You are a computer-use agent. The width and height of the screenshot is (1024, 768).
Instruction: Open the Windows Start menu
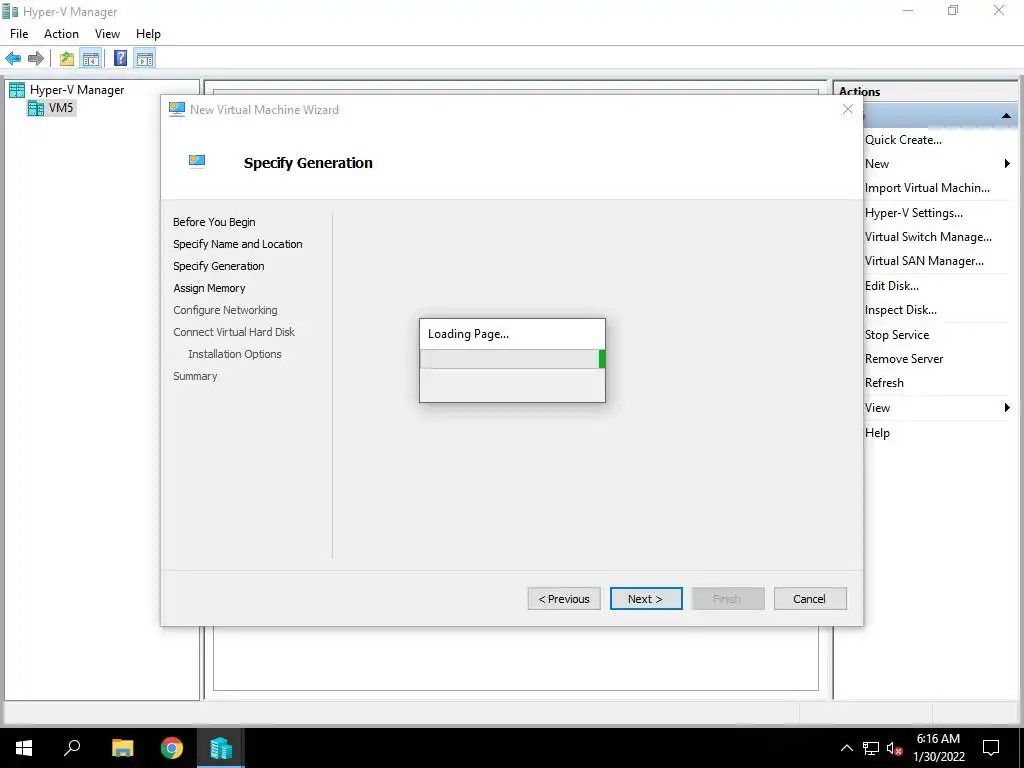24,748
